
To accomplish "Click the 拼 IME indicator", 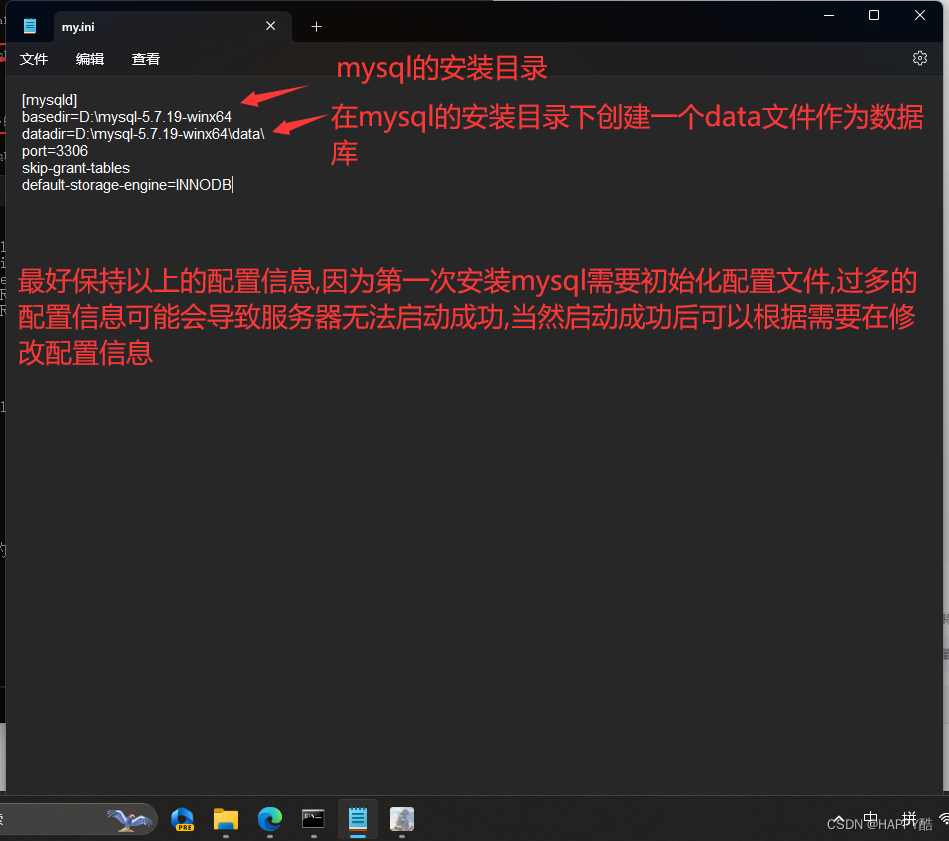I will tap(909, 819).
